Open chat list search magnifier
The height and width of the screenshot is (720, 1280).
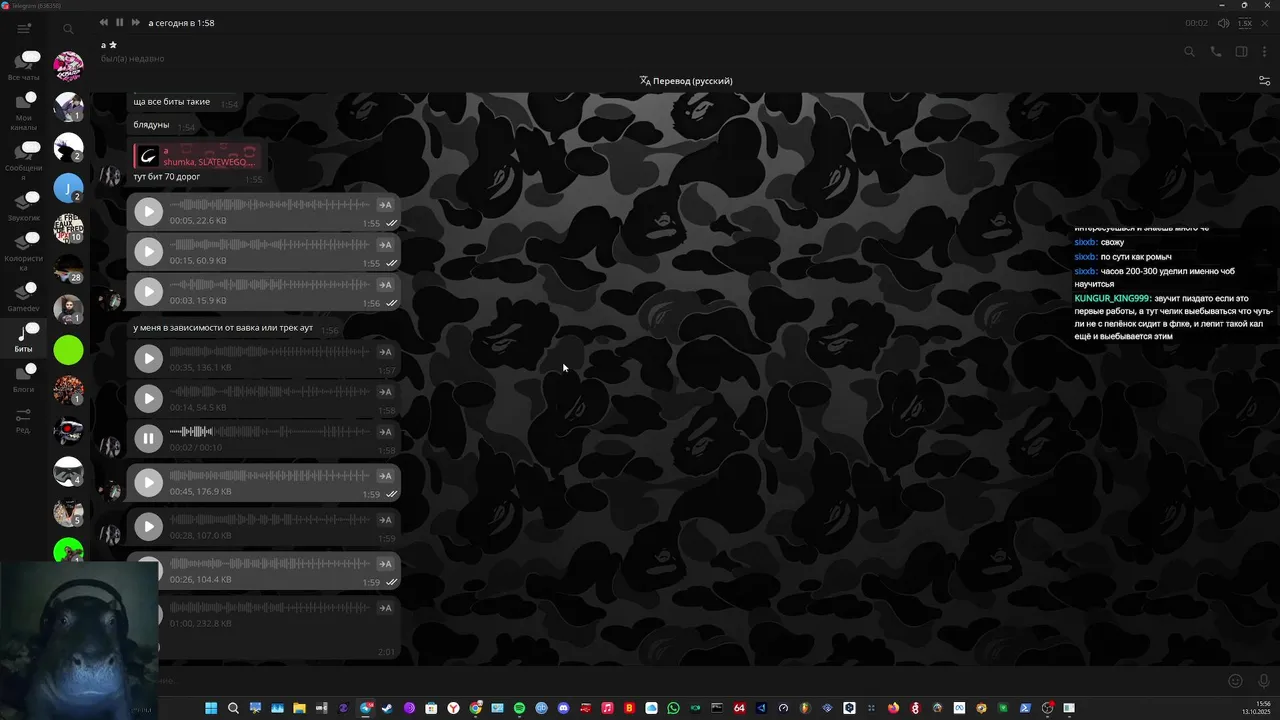68,29
